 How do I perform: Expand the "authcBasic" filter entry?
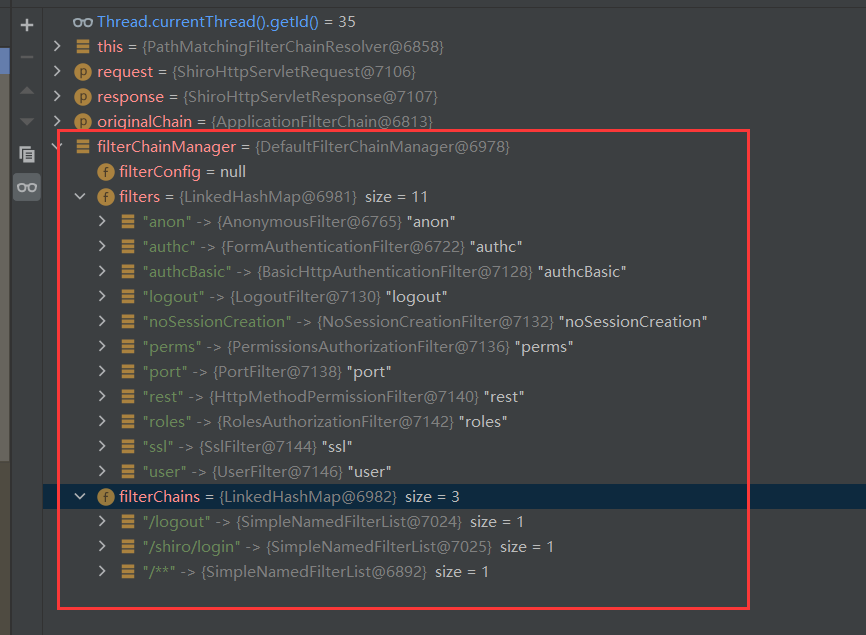(102, 271)
